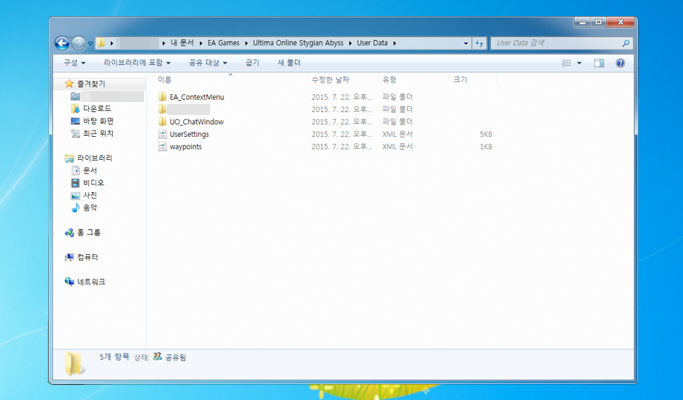This screenshot has width=683, height=400.
Task: Click the 5KB size of UserSettings
Action: pos(486,134)
